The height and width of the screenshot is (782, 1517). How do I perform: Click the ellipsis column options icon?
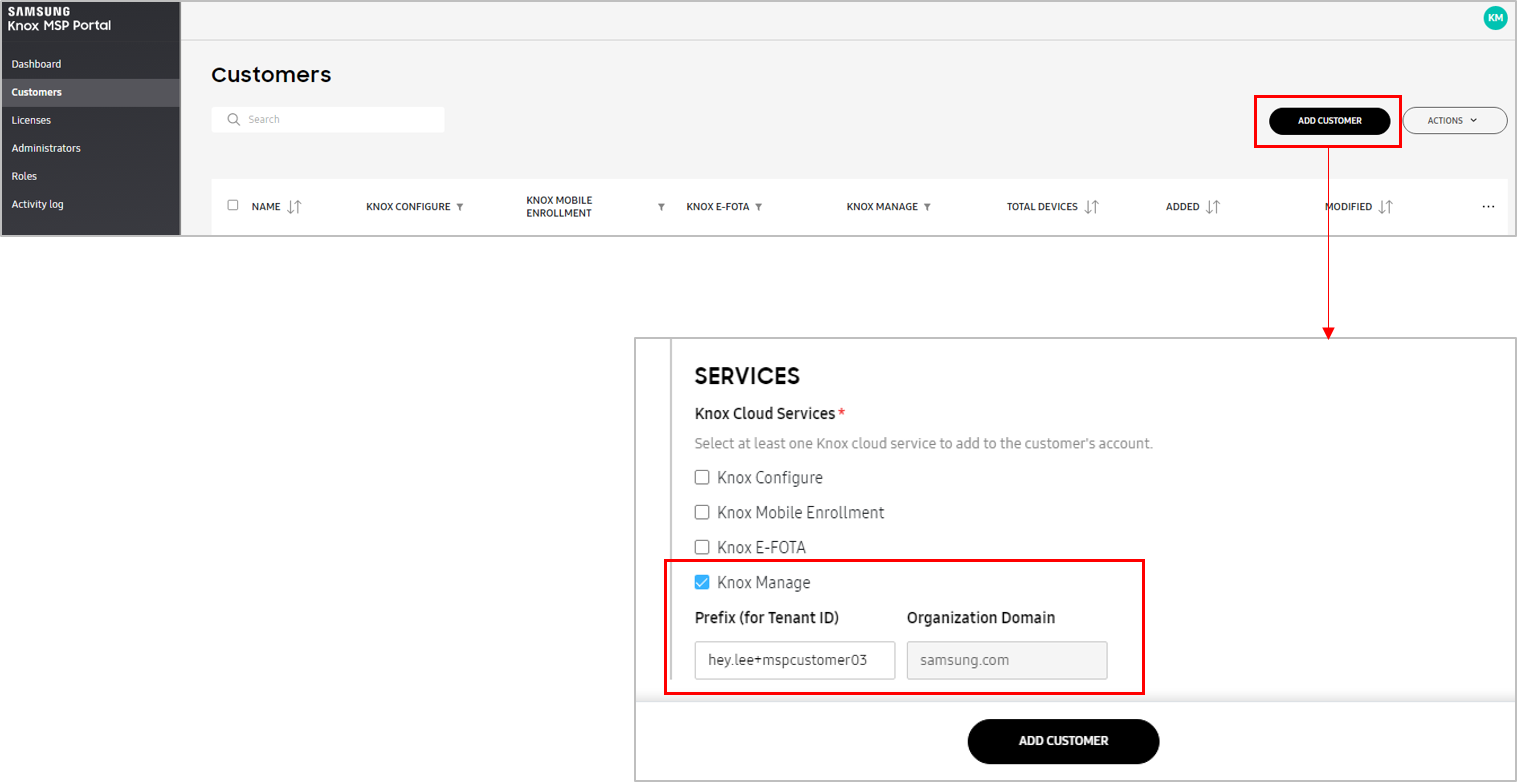tap(1488, 205)
